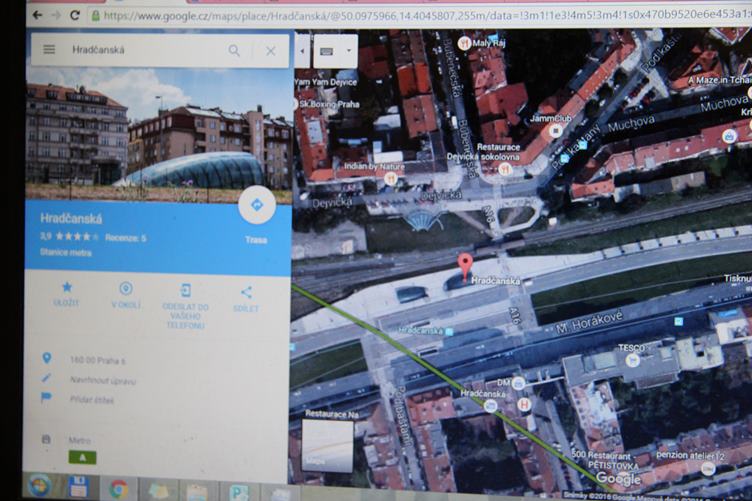Switch to map view thumbnail
Viewport: 752px width, 501px height.
pyautogui.click(x=328, y=445)
